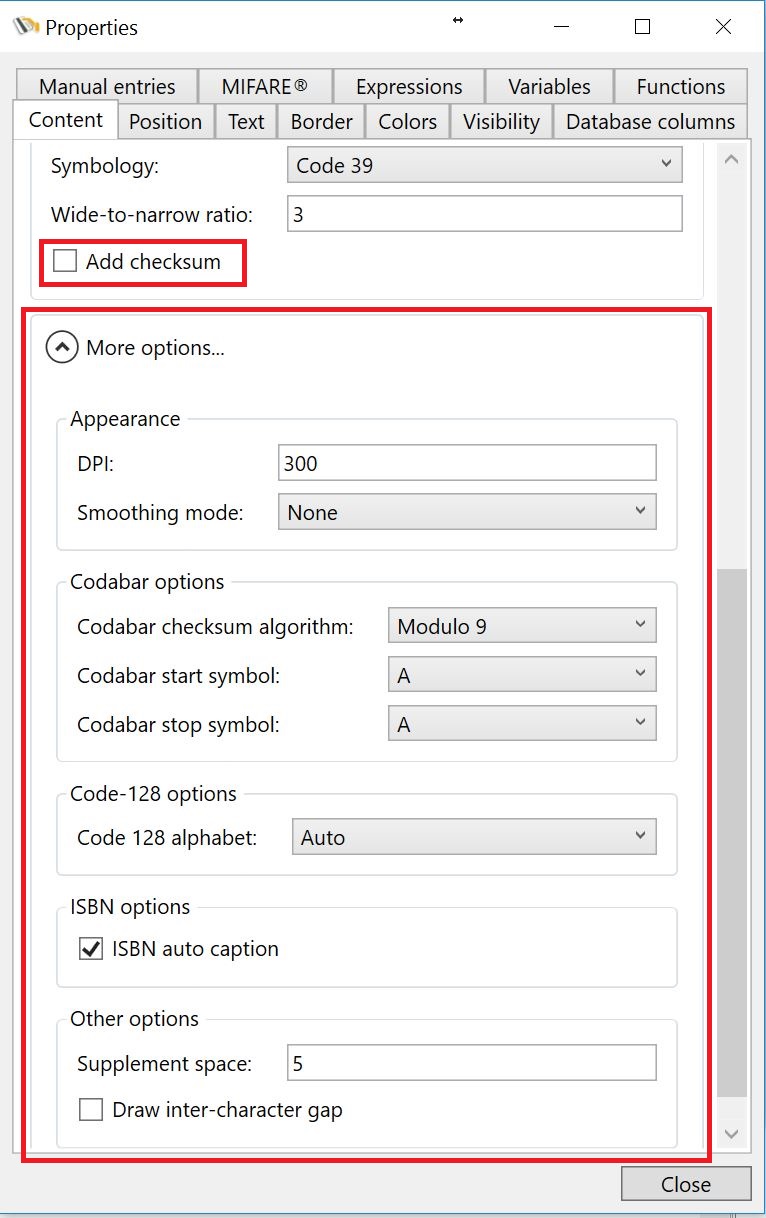
Task: Open the Symbology dropdown
Action: tap(484, 166)
